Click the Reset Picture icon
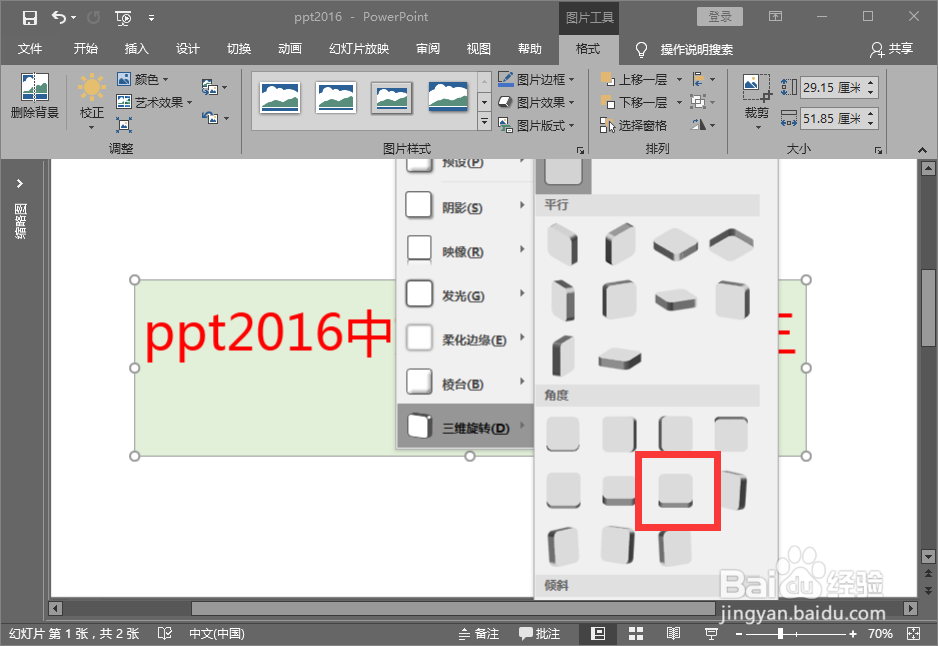This screenshot has height=646, width=938. pyautogui.click(x=214, y=118)
